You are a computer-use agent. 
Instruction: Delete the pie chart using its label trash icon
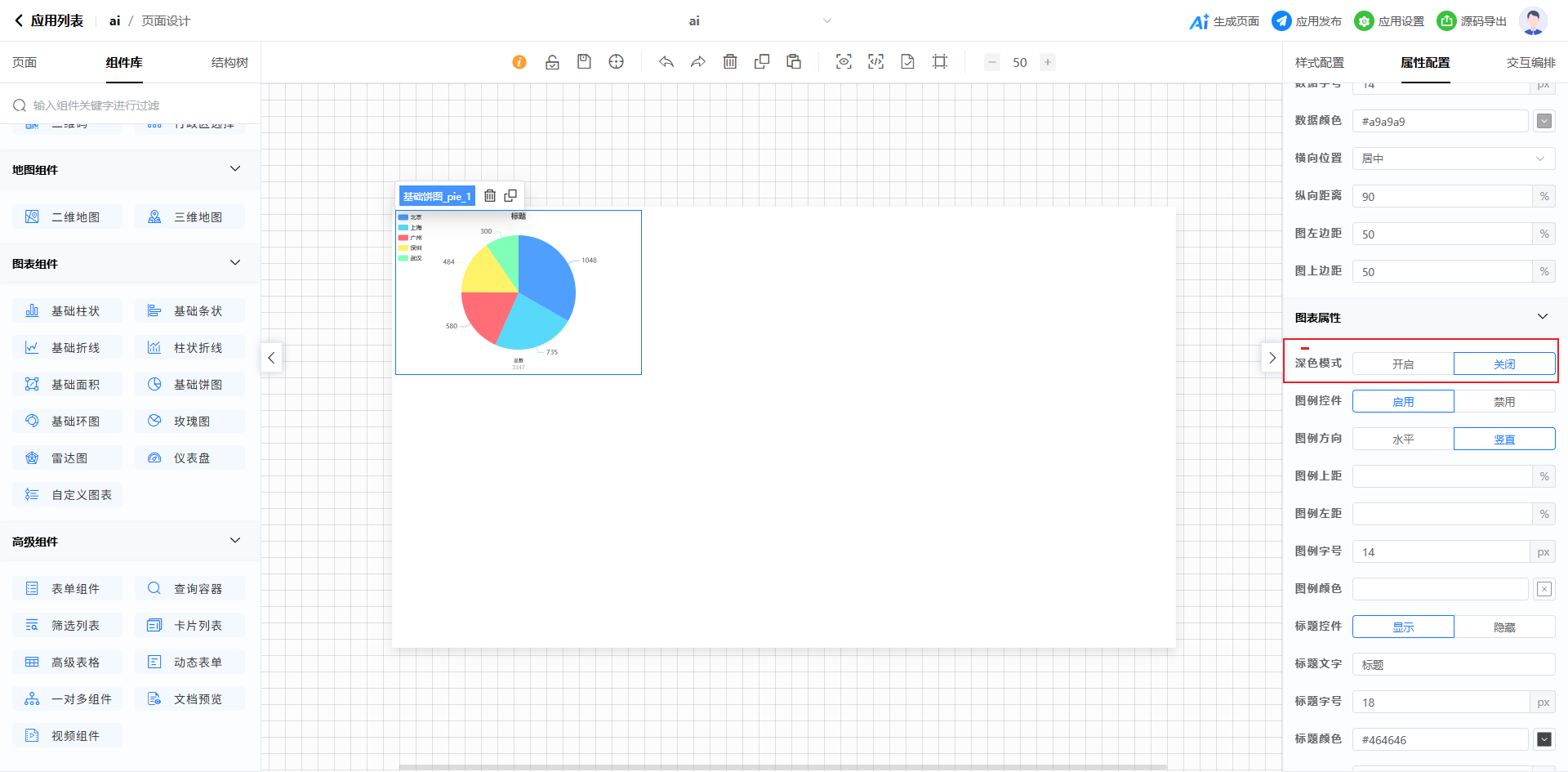[x=490, y=196]
